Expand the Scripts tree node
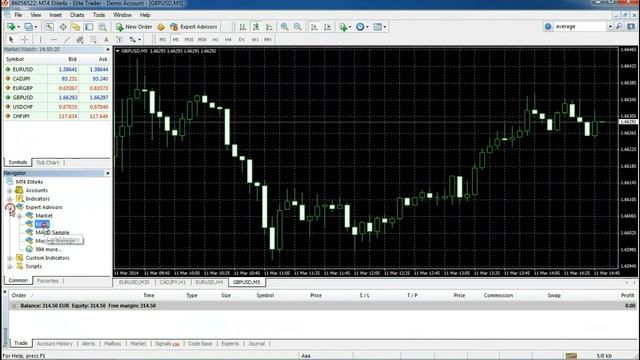Screen dimensions: 640x360 (9, 267)
